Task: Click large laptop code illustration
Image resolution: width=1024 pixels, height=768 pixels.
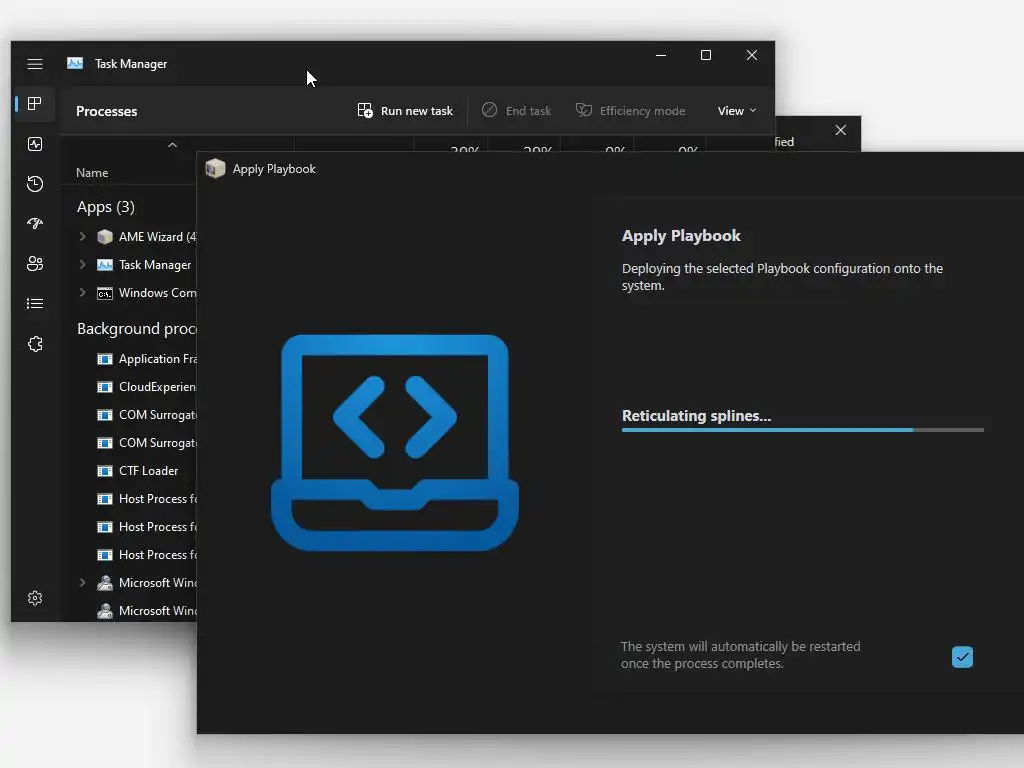Action: (x=394, y=442)
